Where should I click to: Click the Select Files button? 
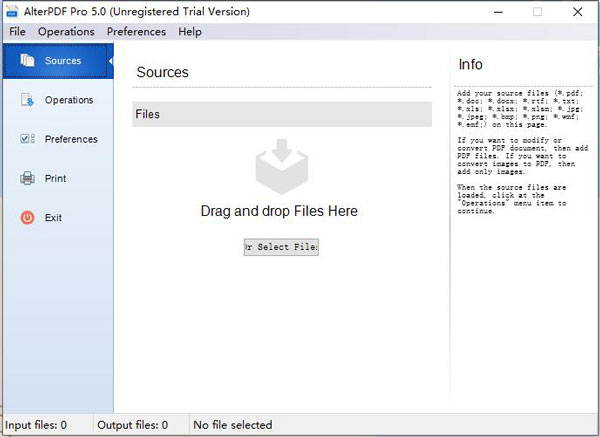point(281,247)
